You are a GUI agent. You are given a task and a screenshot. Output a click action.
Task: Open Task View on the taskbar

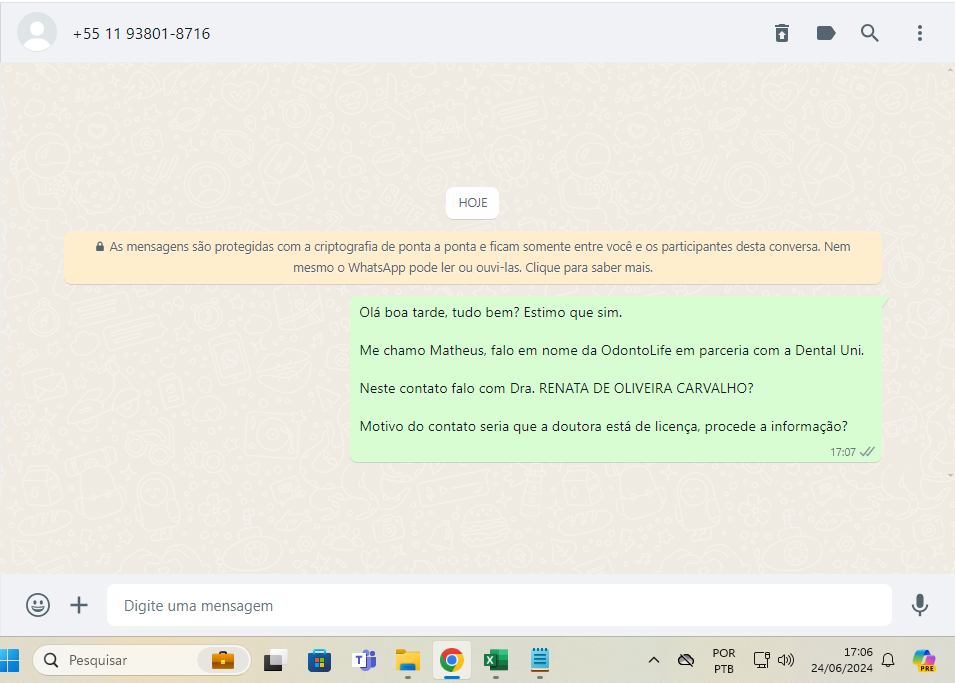[275, 660]
